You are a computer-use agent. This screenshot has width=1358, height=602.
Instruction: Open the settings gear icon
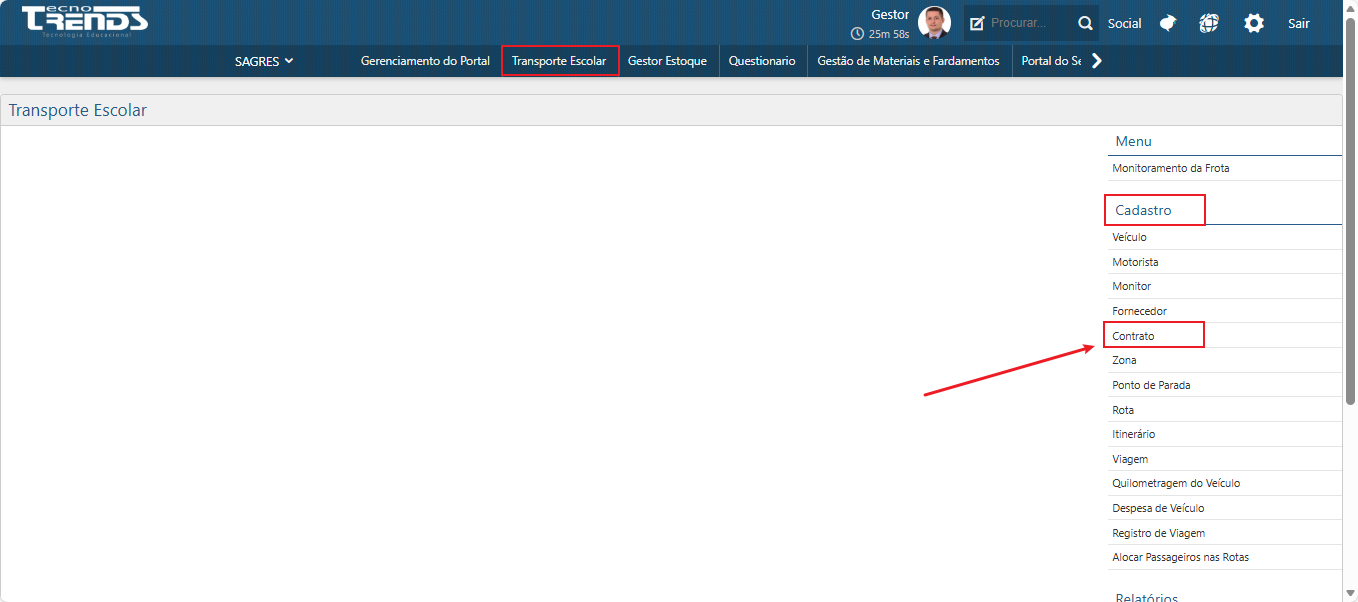click(1254, 23)
